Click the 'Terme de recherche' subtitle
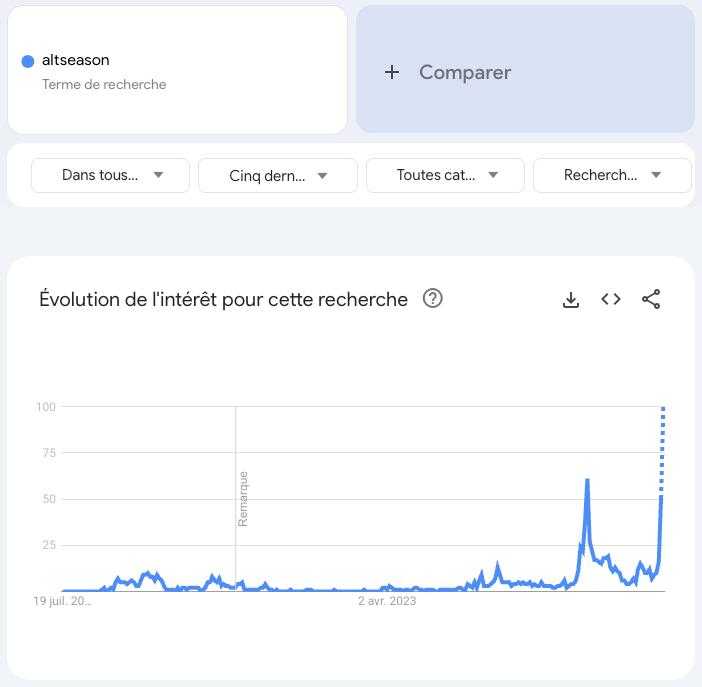 click(x=104, y=84)
